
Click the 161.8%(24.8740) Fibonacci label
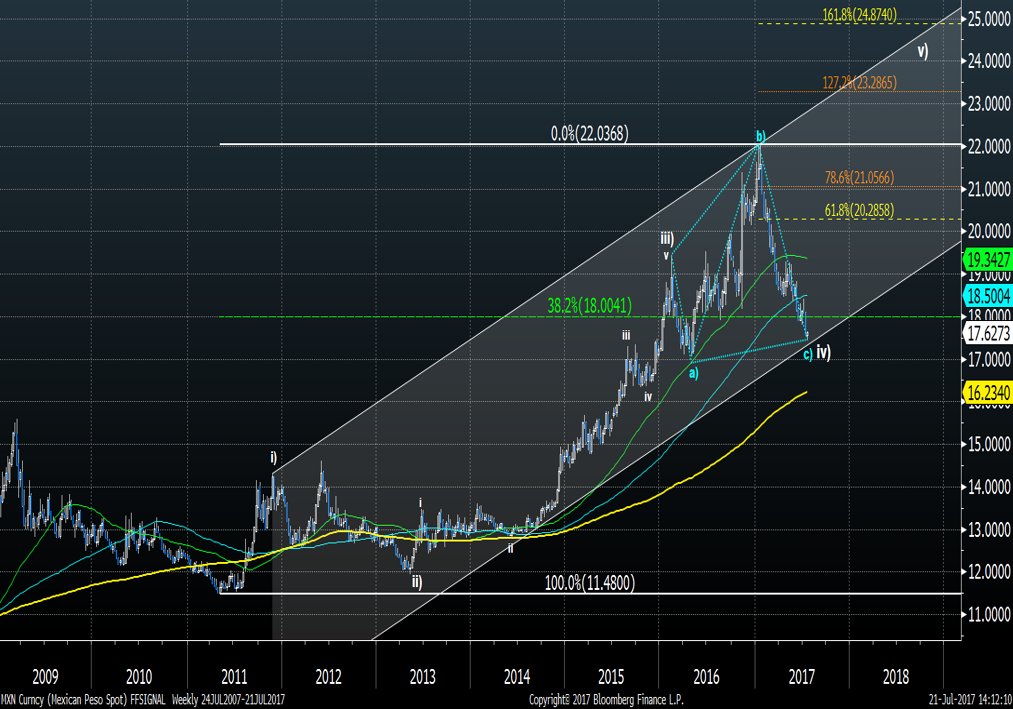[859, 14]
